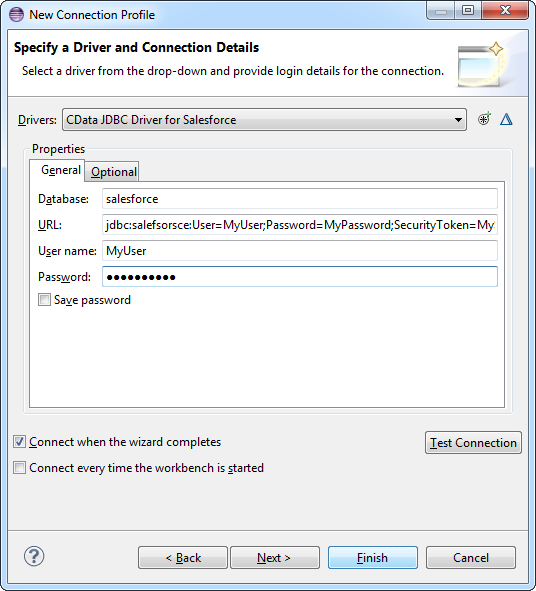Viewport: 536px width, 591px height.
Task: Open the Drivers dropdown arrow
Action: tap(458, 120)
